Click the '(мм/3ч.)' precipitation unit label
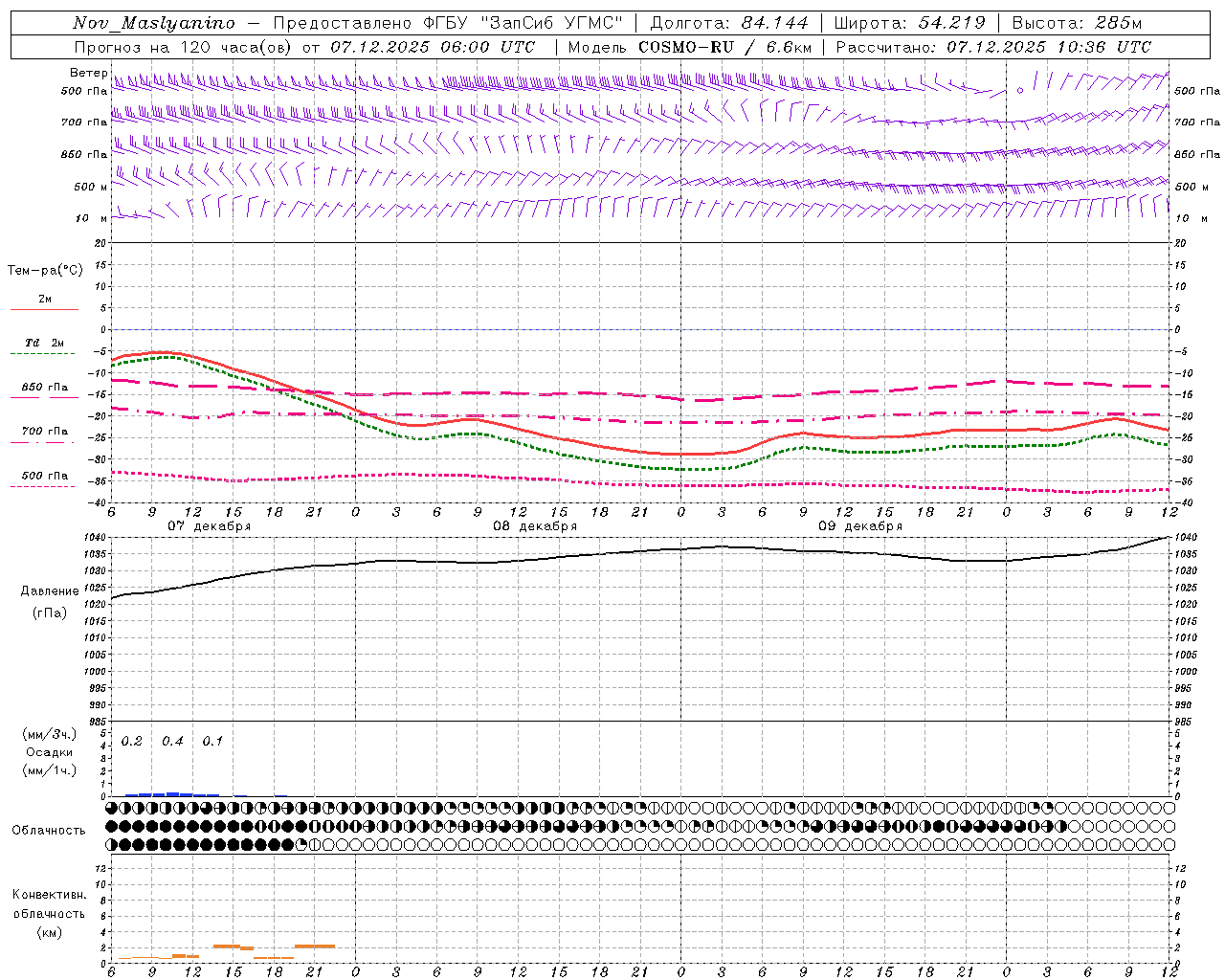Screen dimensions: 1225x980 point(49,735)
